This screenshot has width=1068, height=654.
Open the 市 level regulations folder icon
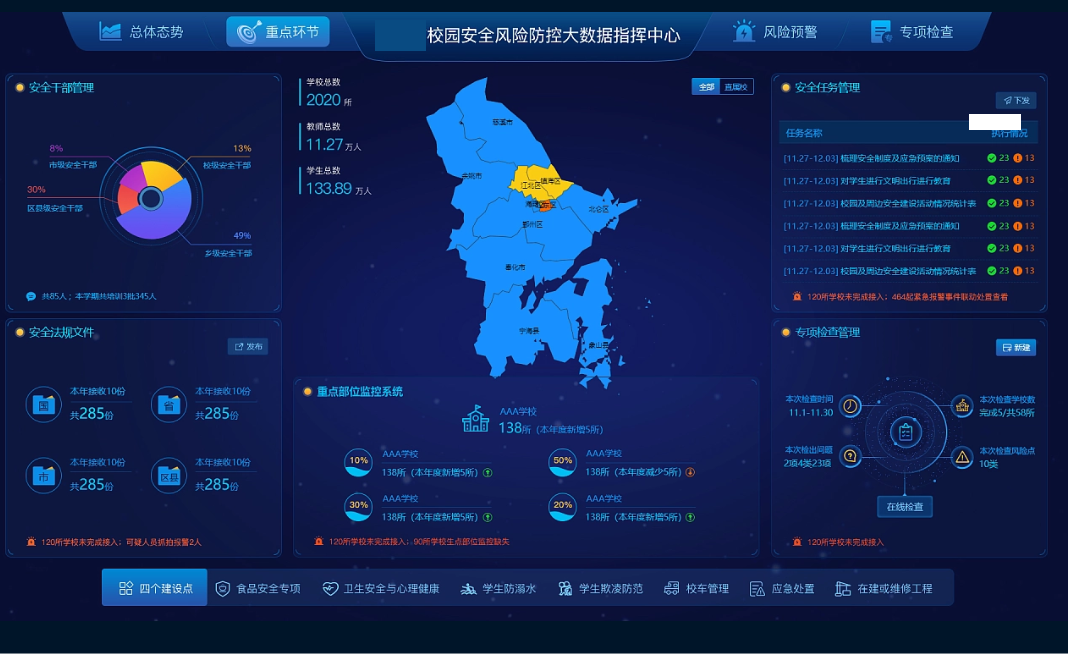click(44, 475)
